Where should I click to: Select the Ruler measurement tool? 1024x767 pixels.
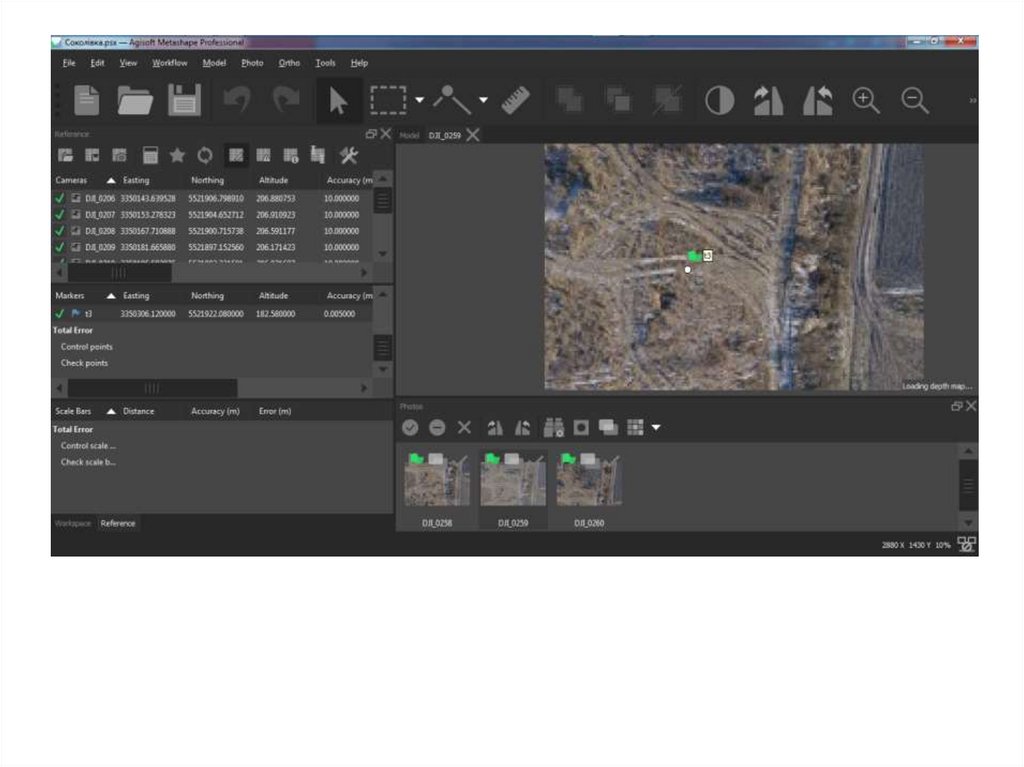click(516, 100)
